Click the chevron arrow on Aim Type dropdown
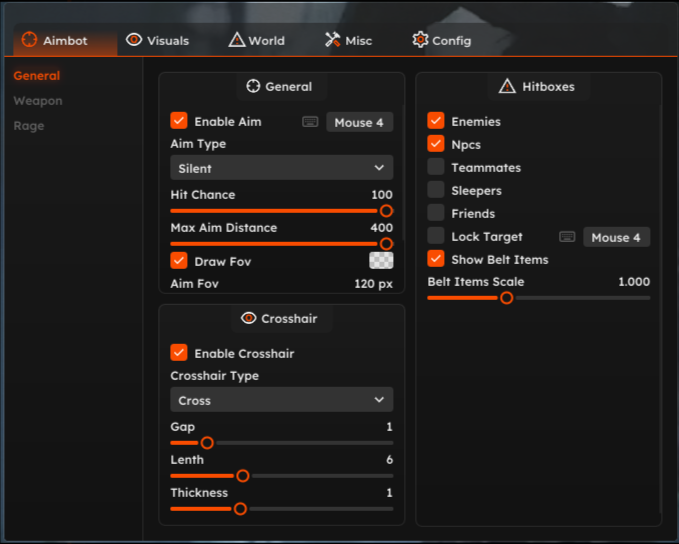This screenshot has width=679, height=544. pyautogui.click(x=379, y=168)
